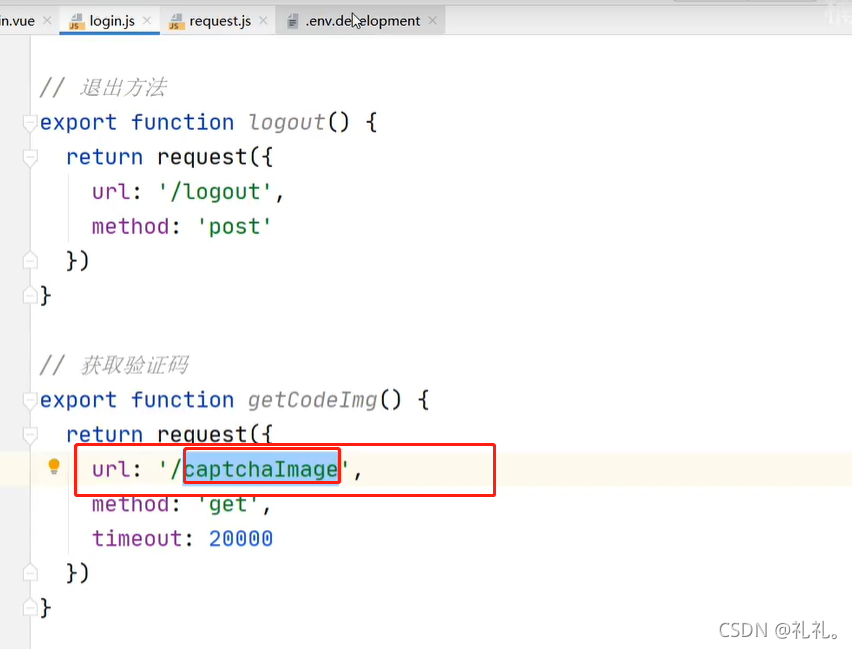Collapse the logout function fold marker
The image size is (852, 649).
point(30,123)
